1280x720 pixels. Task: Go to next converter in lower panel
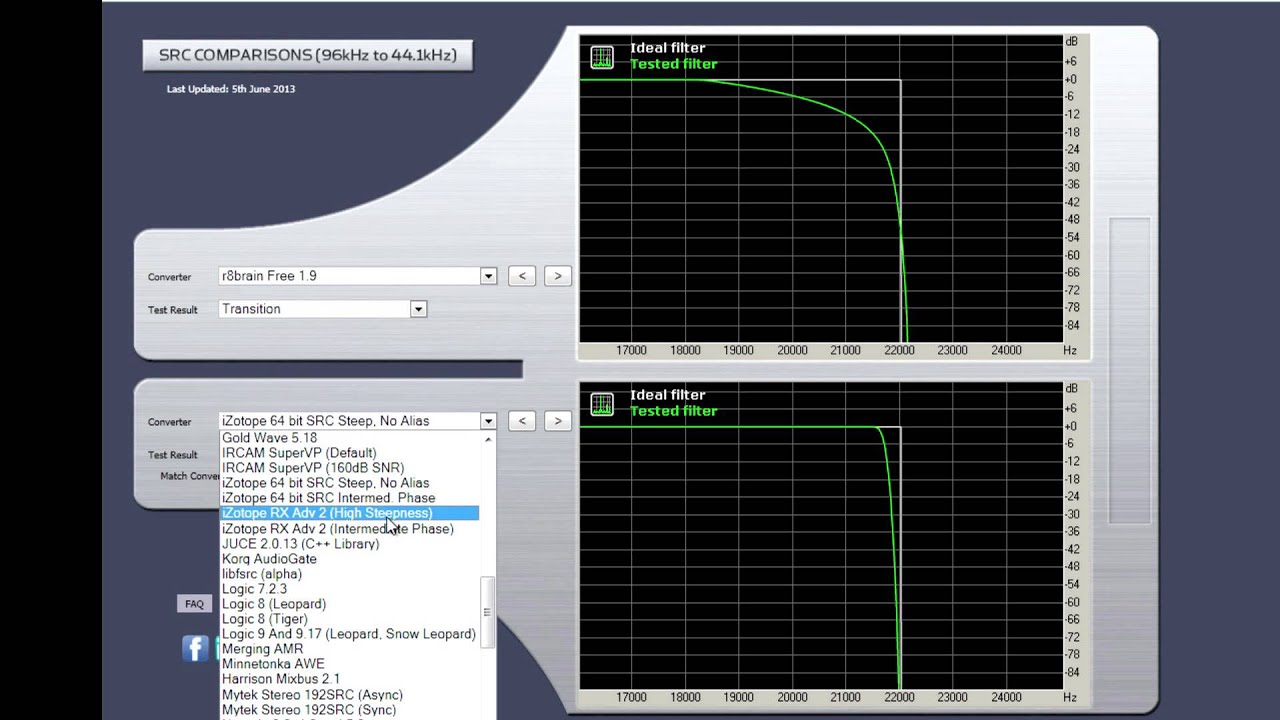click(558, 421)
